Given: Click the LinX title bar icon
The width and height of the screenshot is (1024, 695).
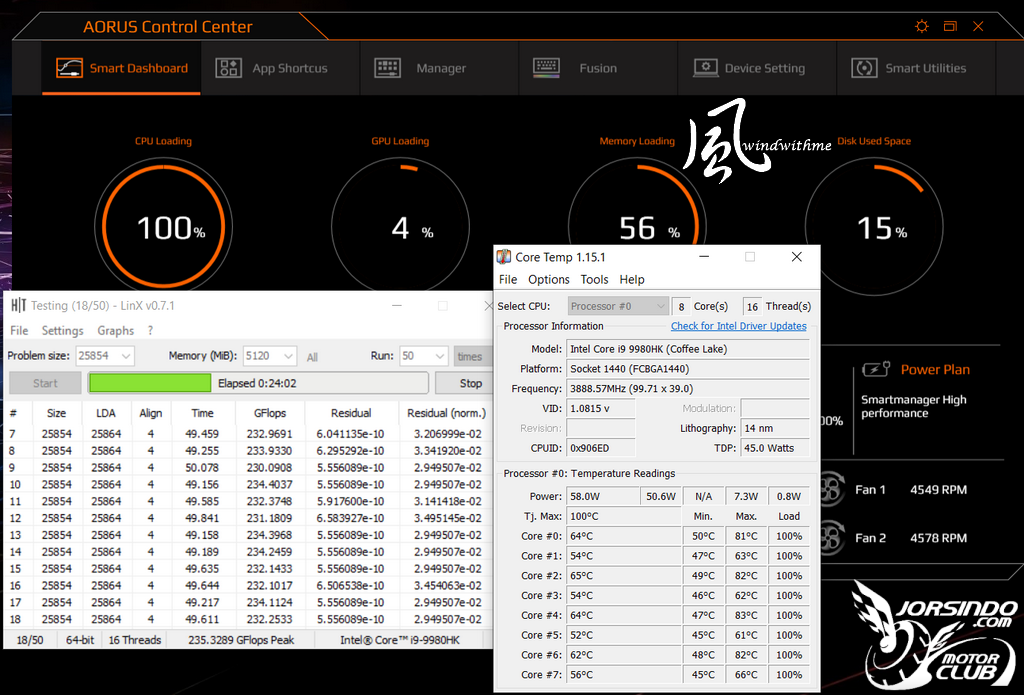Looking at the screenshot, I should tap(18, 305).
